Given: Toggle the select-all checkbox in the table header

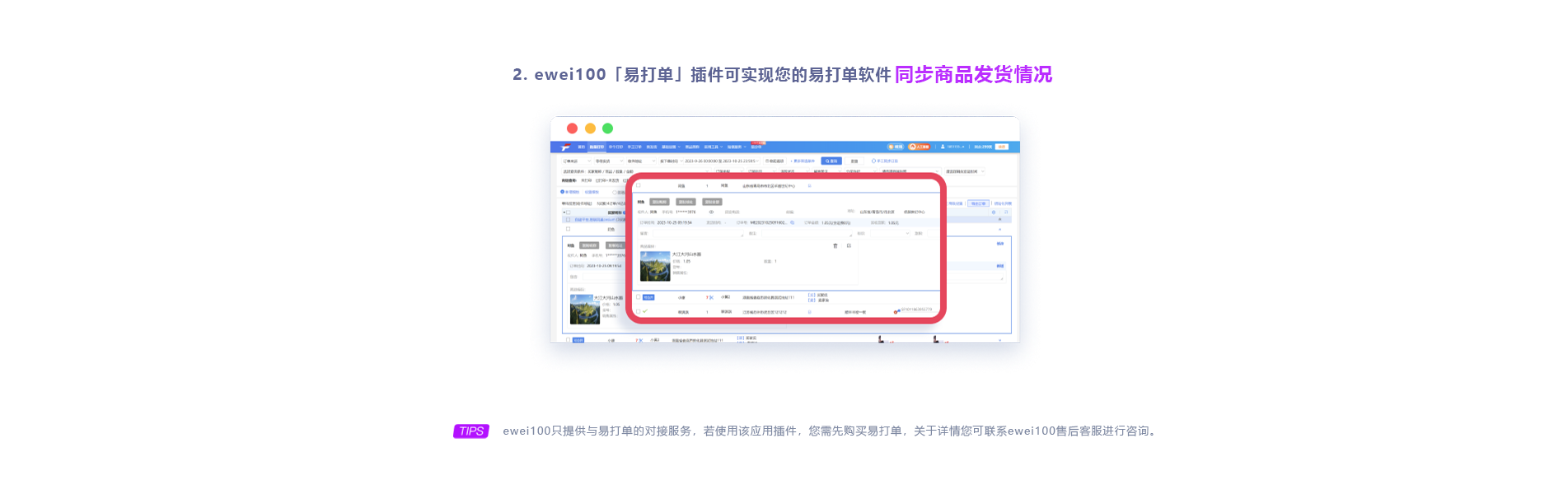Looking at the screenshot, I should pyautogui.click(x=568, y=212).
